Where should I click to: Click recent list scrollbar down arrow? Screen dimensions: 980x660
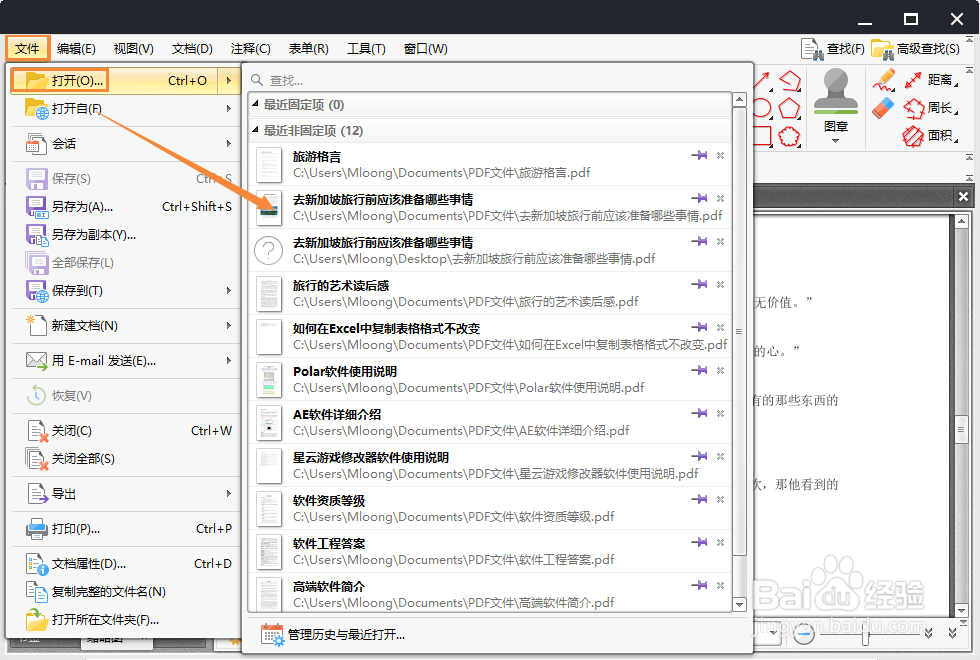click(739, 604)
